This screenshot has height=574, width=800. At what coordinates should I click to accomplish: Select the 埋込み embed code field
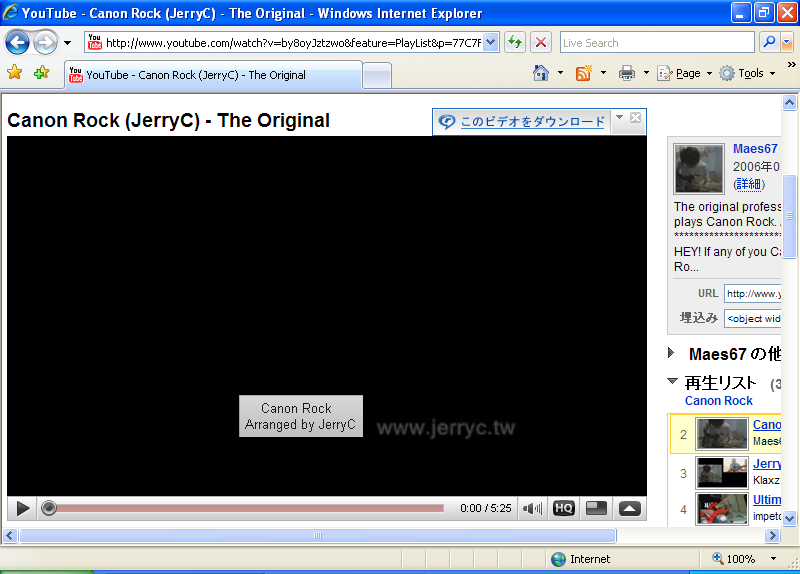753,318
